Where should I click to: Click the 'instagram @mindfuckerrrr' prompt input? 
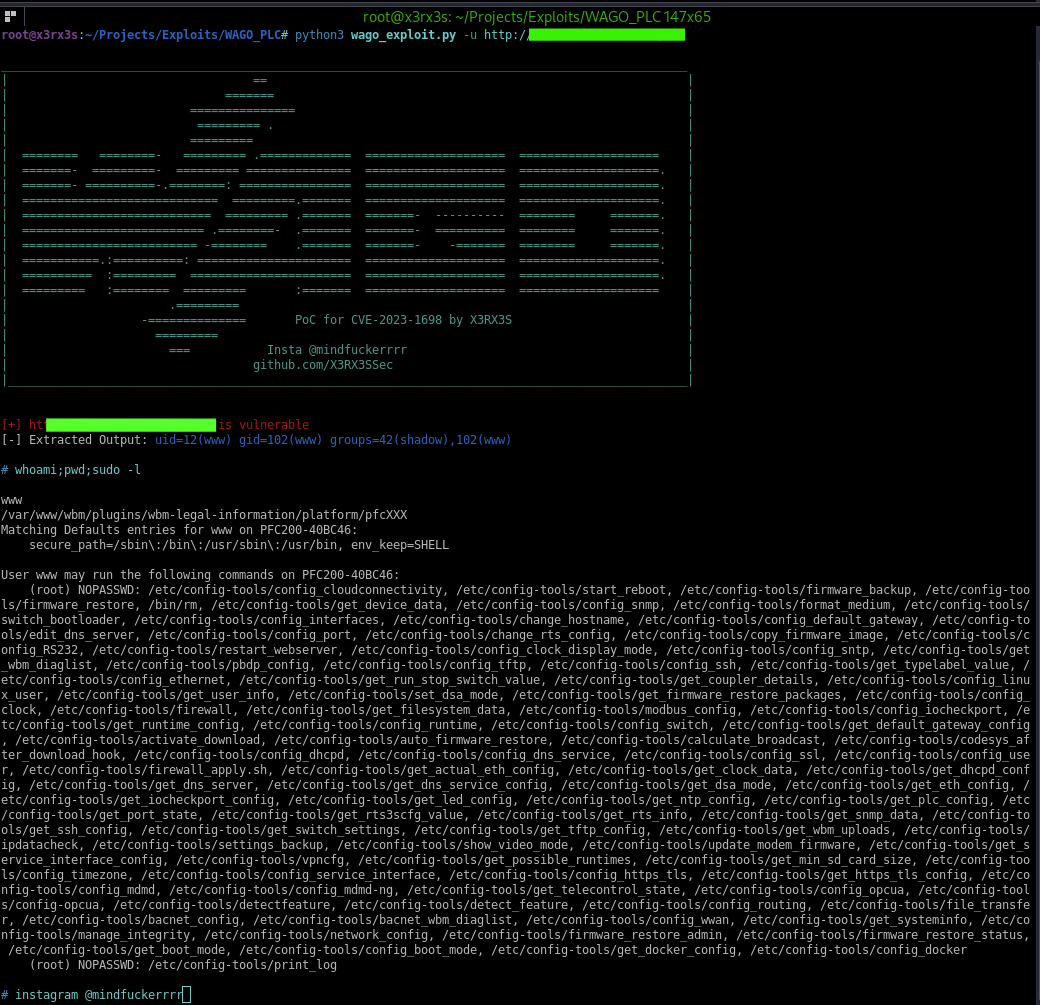point(98,994)
